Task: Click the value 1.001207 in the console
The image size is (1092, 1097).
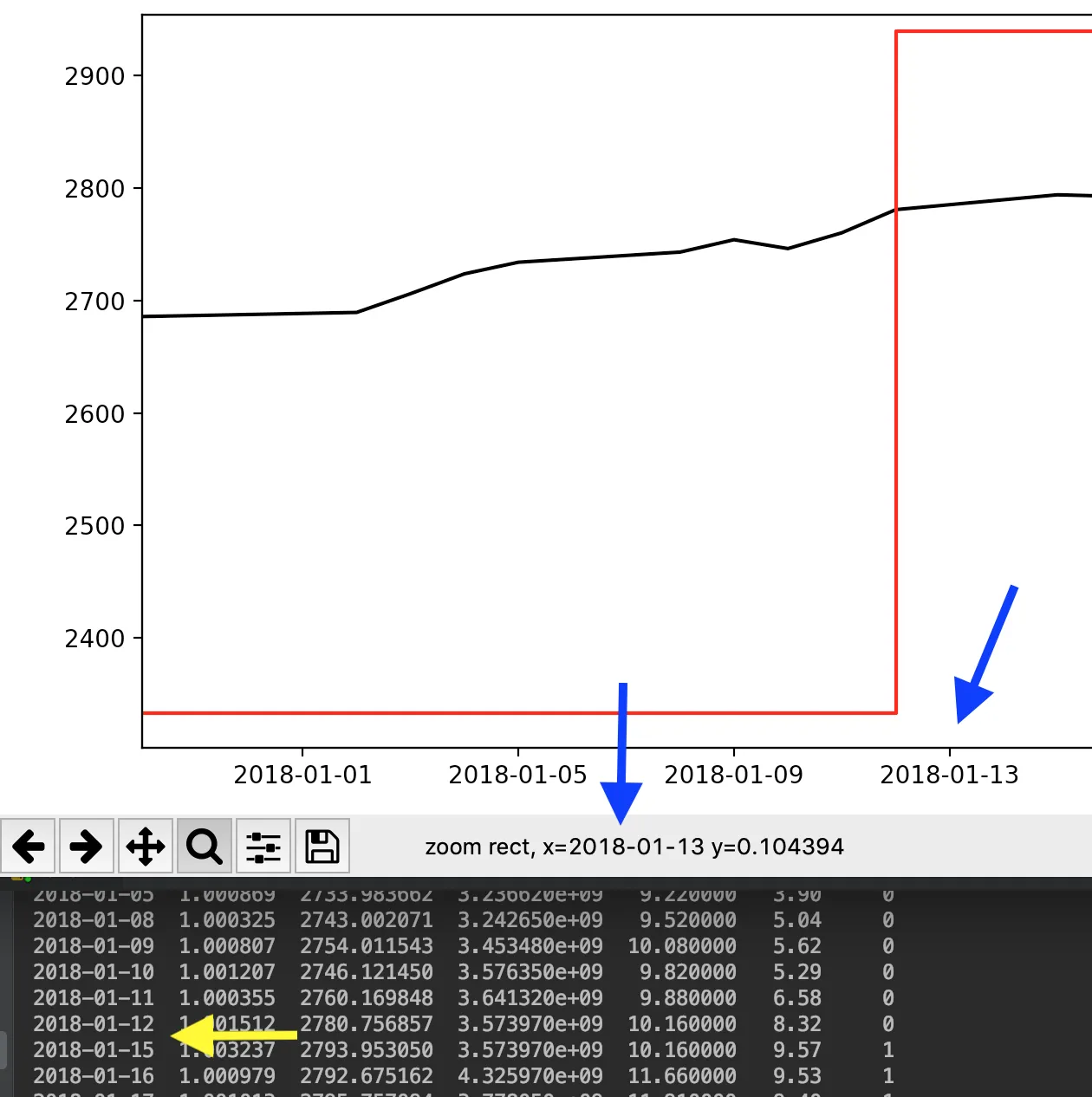Action: pyautogui.click(x=227, y=971)
